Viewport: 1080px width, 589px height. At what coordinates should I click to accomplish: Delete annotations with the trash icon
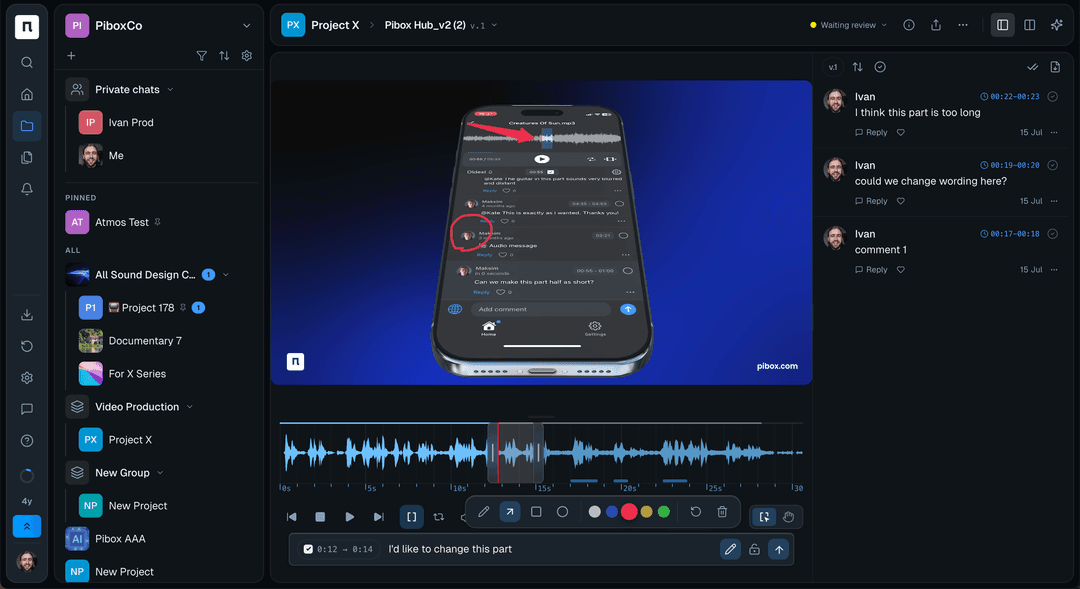tap(722, 512)
